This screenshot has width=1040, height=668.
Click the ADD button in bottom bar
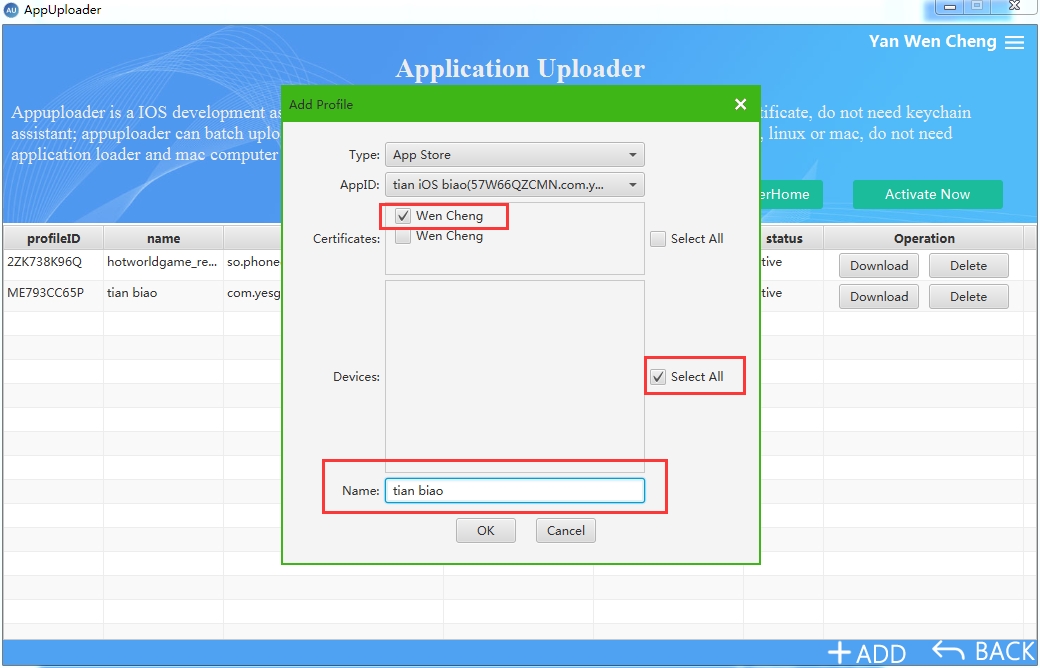pyautogui.click(x=867, y=653)
